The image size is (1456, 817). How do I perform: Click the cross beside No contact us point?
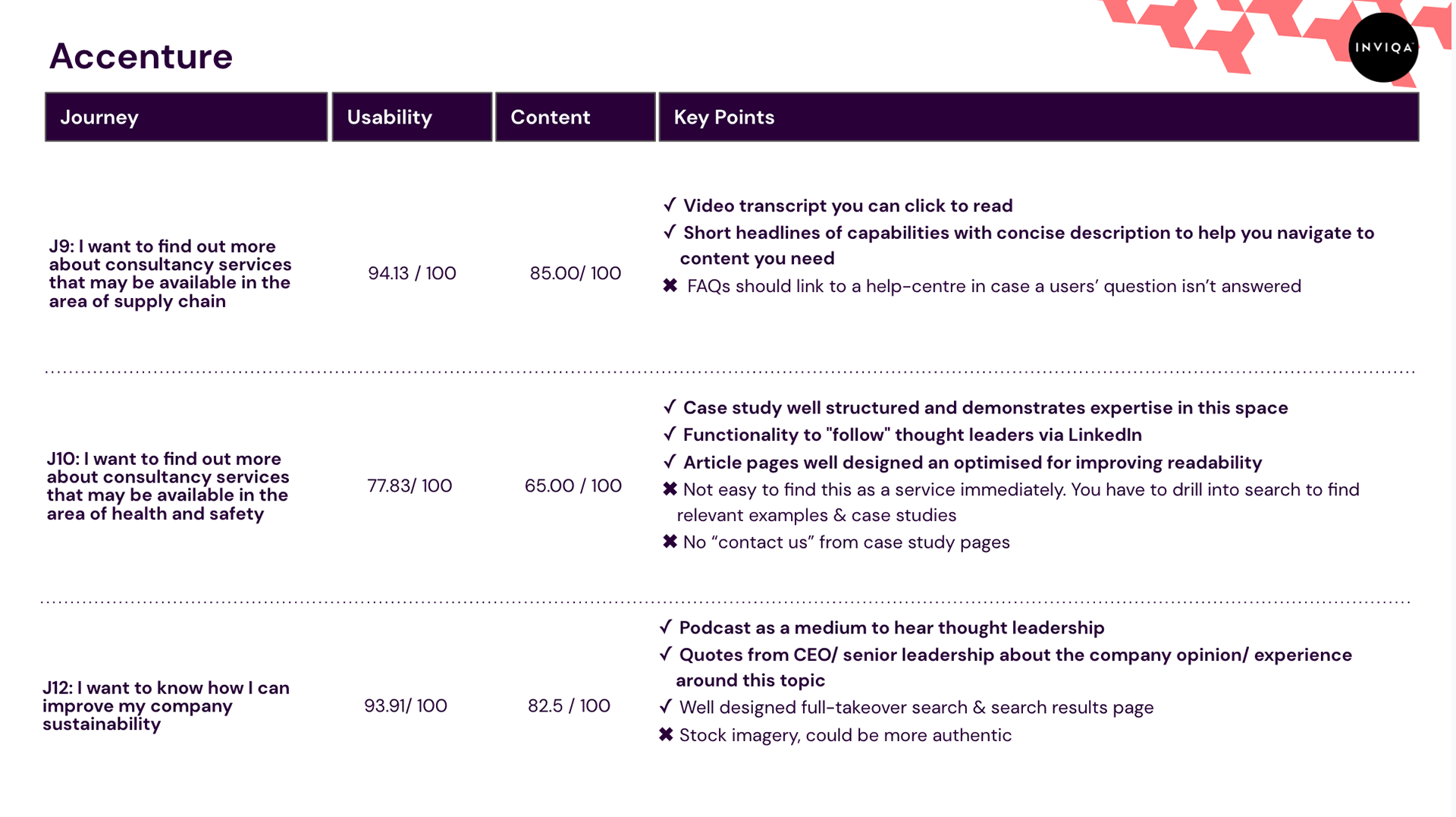670,542
